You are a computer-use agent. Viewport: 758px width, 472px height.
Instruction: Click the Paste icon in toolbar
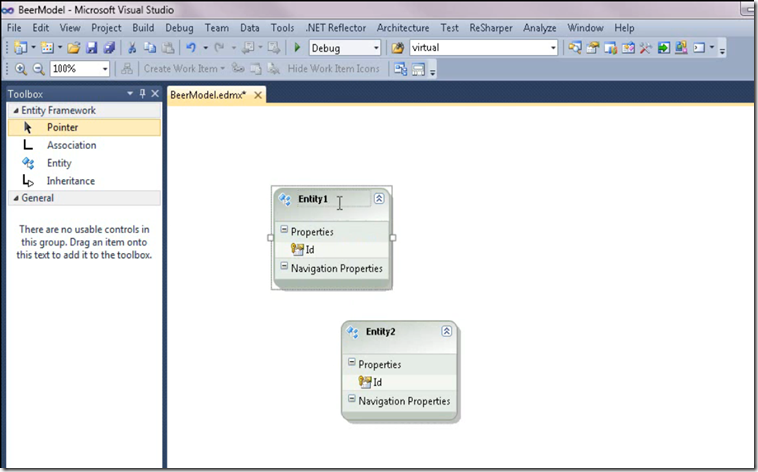click(x=168, y=48)
